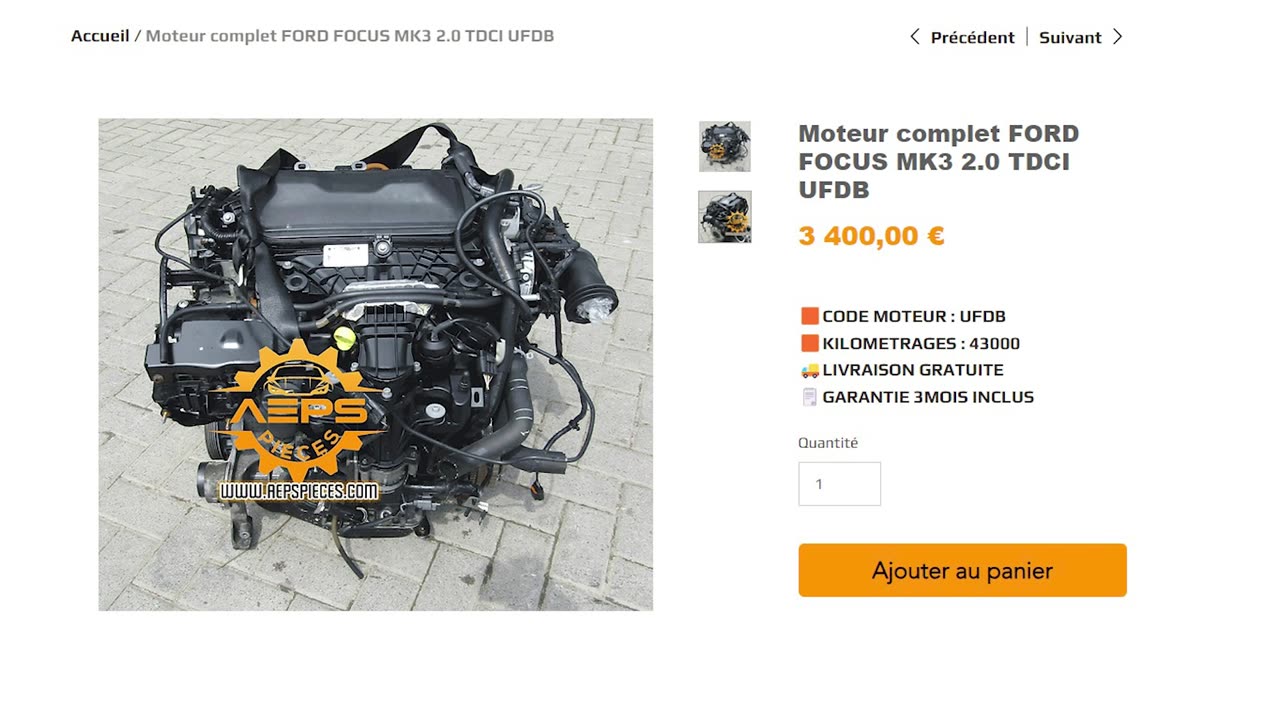Click the warranty document icon

[810, 397]
